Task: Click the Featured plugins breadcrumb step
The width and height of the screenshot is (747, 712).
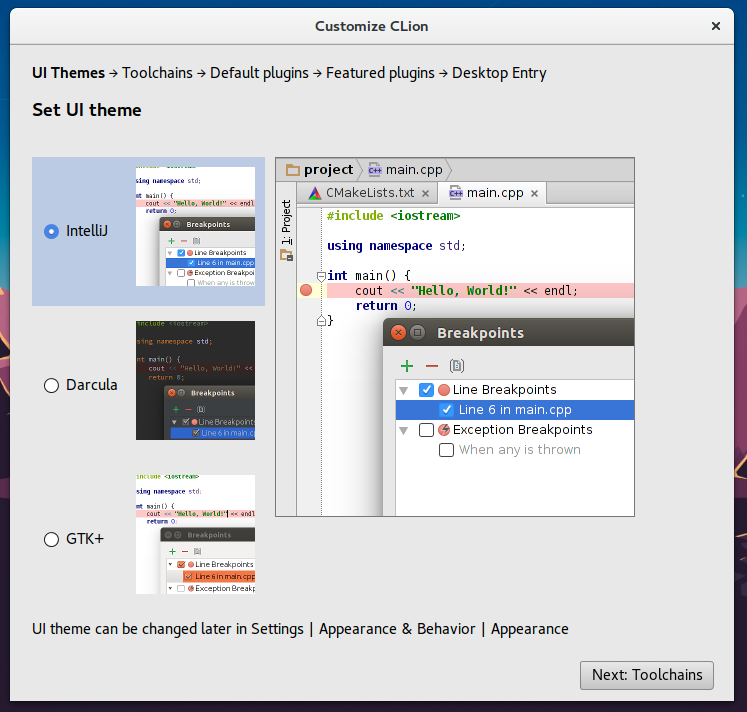Action: tap(380, 73)
